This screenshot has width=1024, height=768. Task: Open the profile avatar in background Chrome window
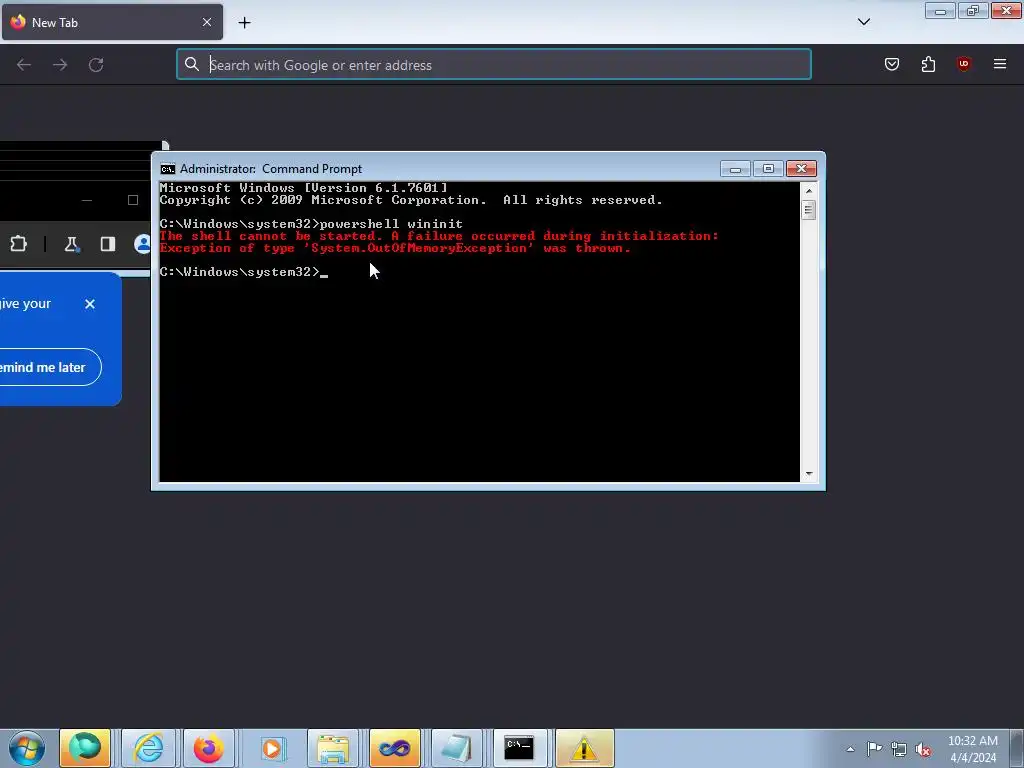coord(142,244)
